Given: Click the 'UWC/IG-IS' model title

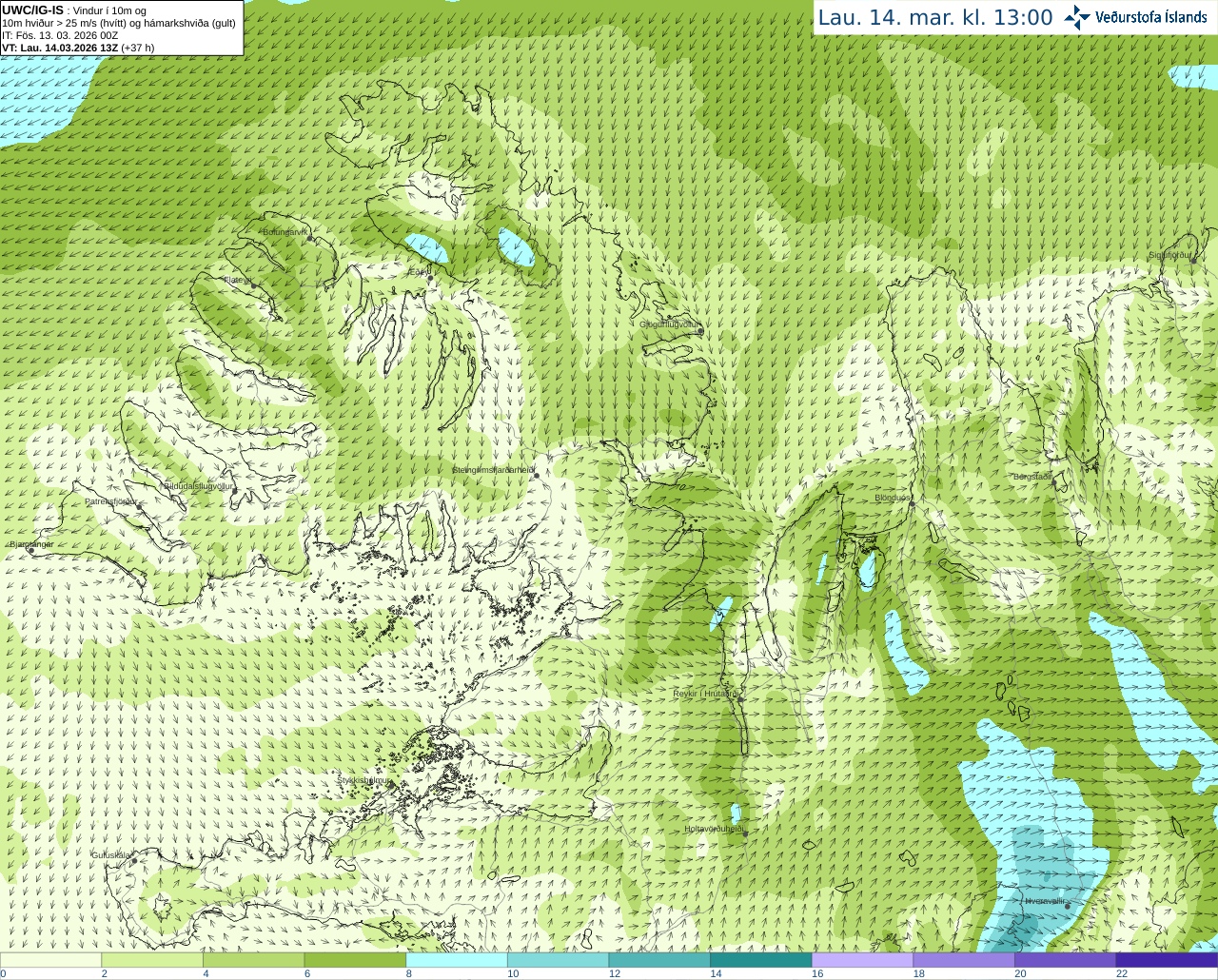Looking at the screenshot, I should 32,10.
